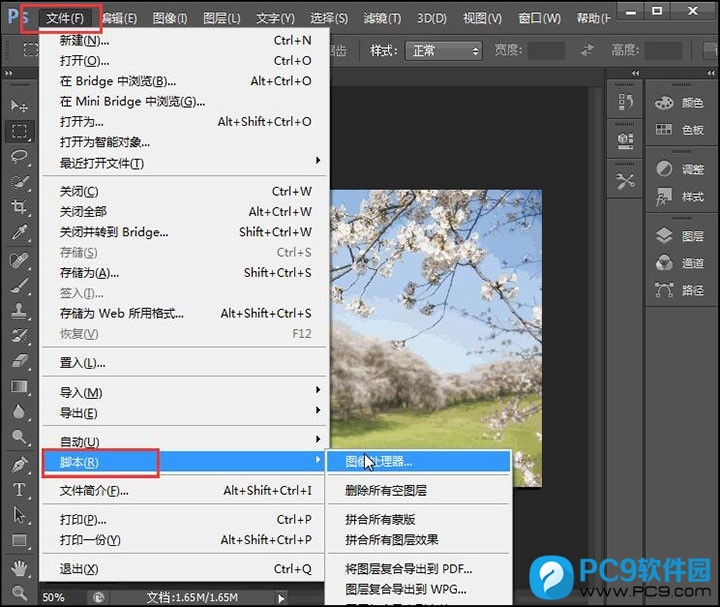Choose 存储为(A)... menu item
720x607 pixels.
pyautogui.click(x=184, y=273)
